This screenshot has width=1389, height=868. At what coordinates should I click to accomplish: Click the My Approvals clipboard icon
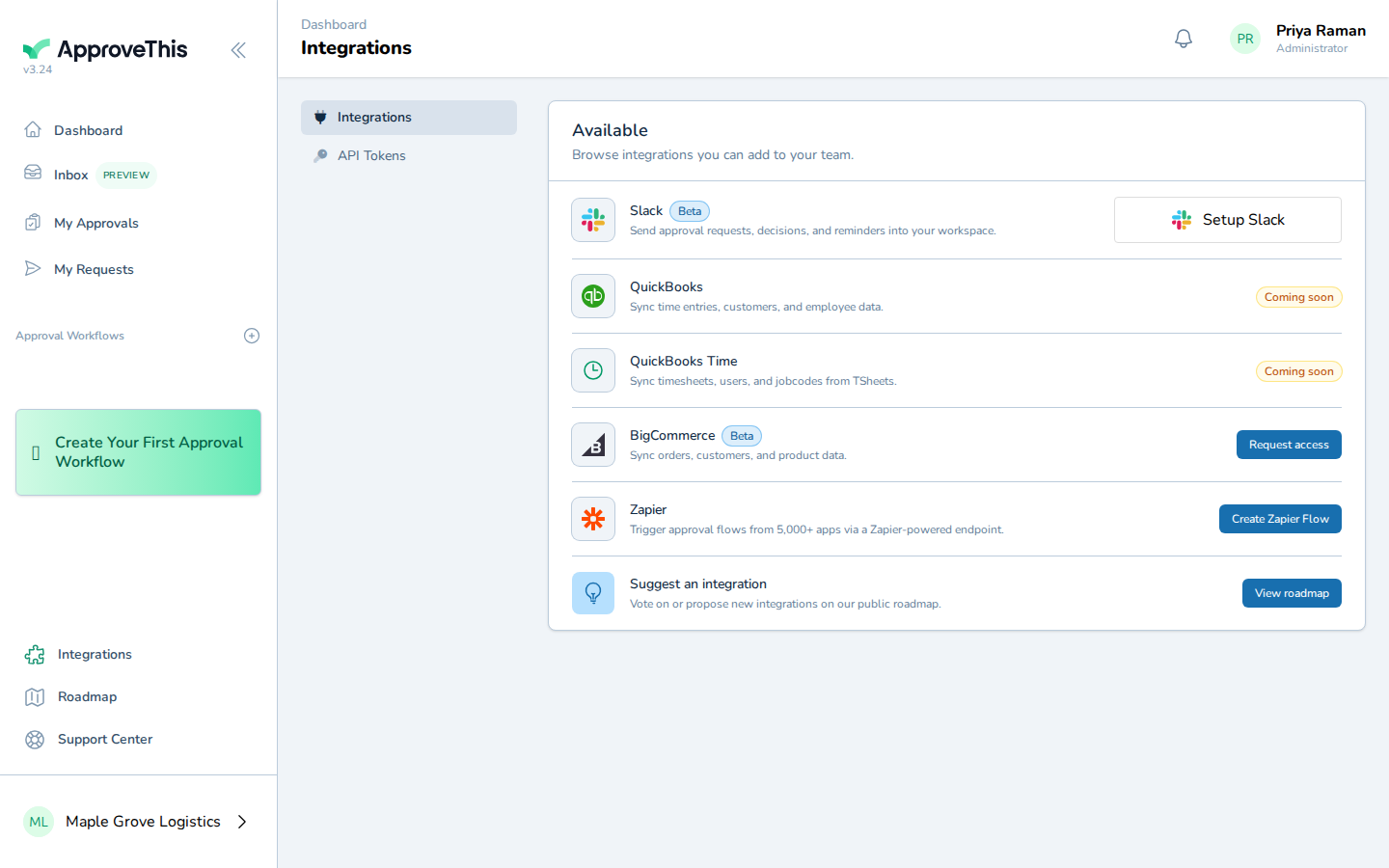coord(33,222)
